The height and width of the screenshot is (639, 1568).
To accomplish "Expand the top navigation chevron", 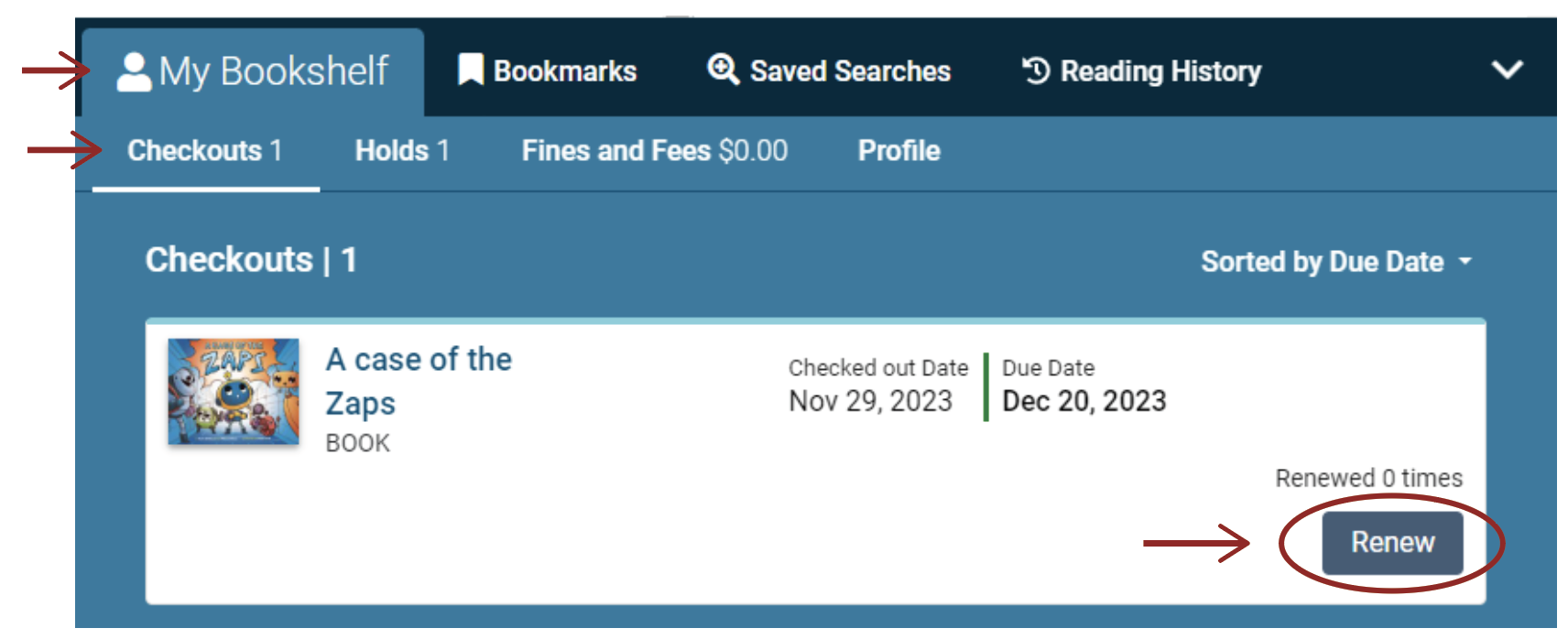I will 1507,70.
